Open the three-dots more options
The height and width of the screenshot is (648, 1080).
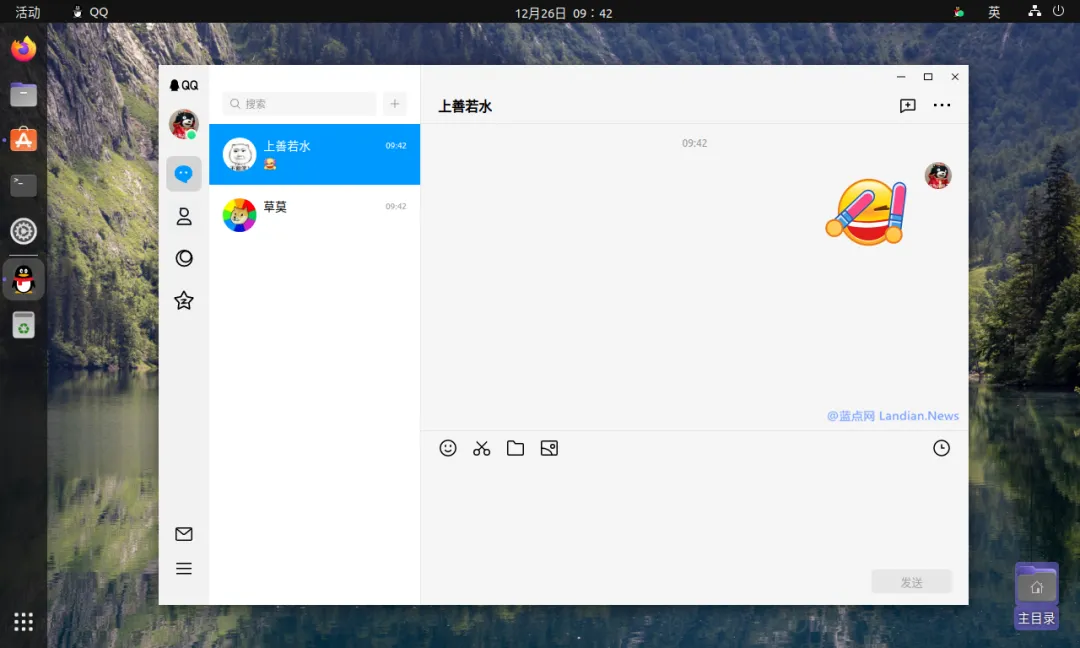(942, 105)
